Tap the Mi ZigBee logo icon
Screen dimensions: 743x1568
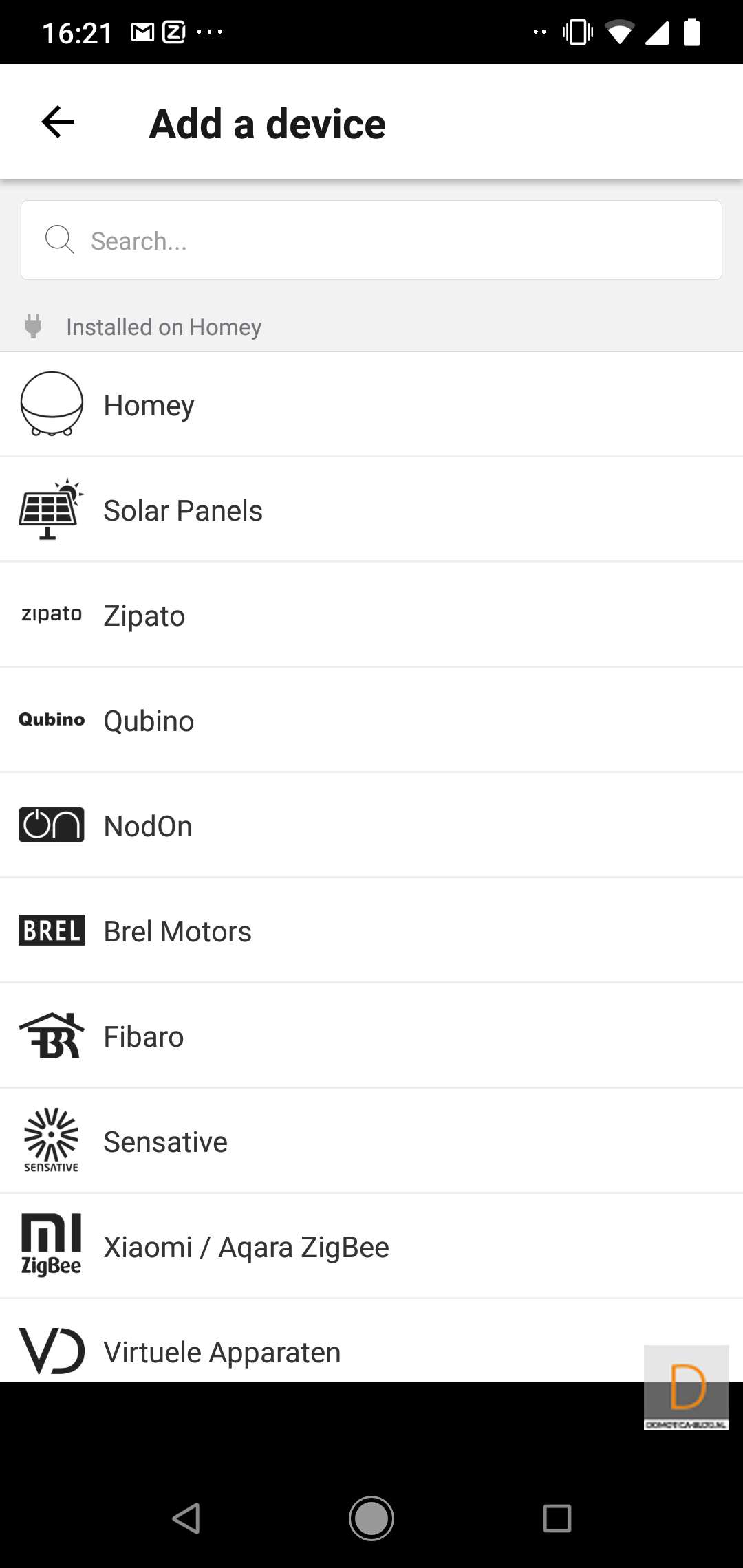[52, 1245]
